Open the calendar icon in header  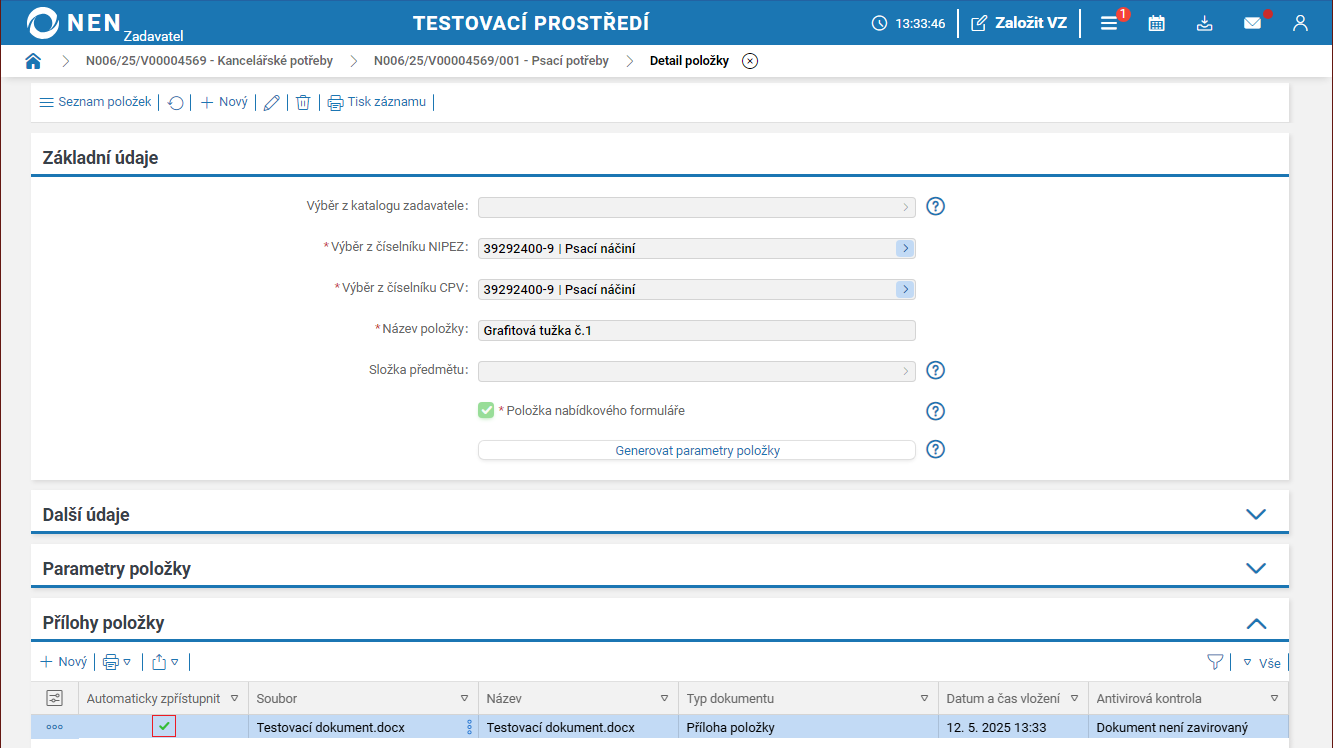1156,23
